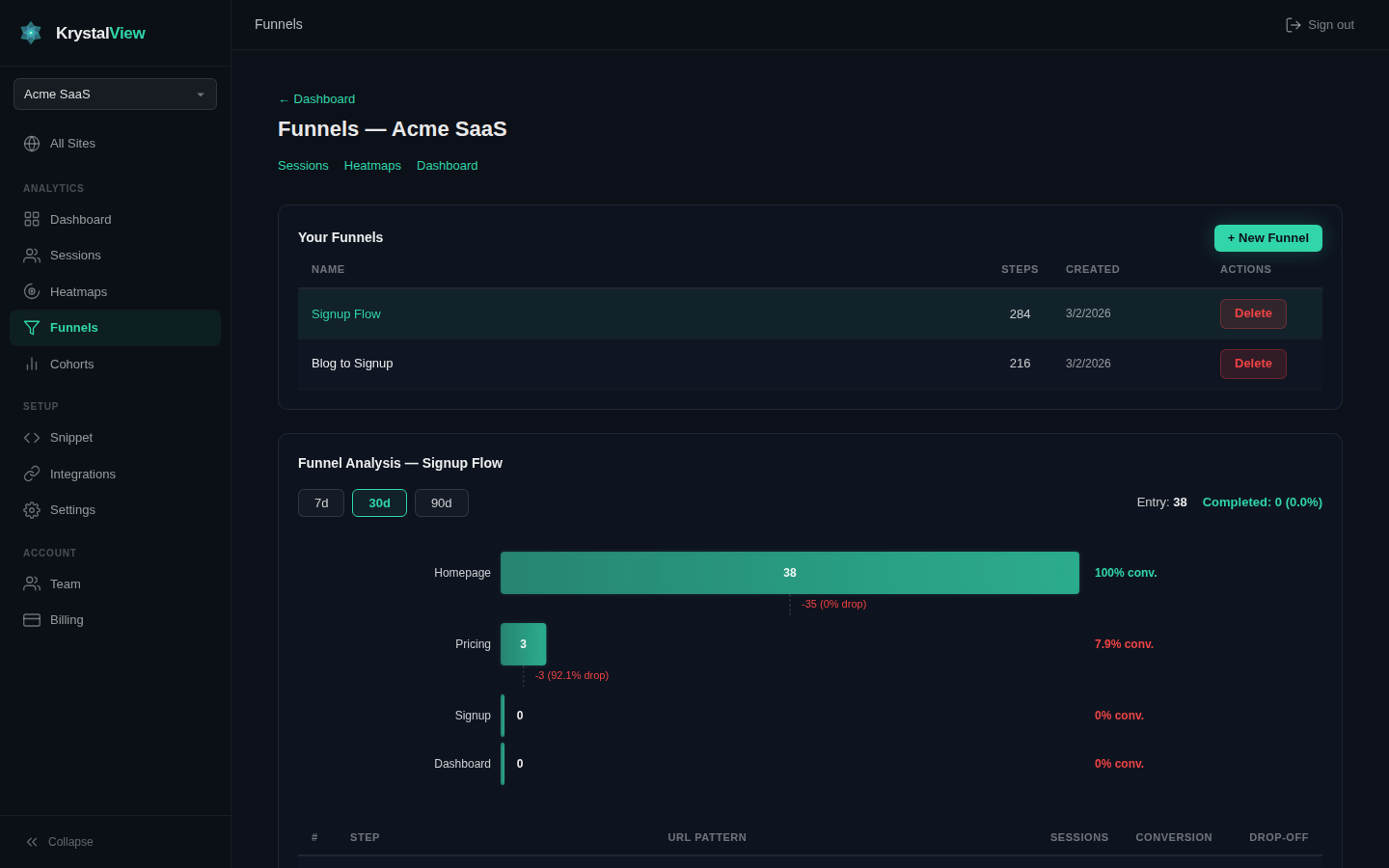Select the Funnels icon in sidebar

tap(32, 328)
